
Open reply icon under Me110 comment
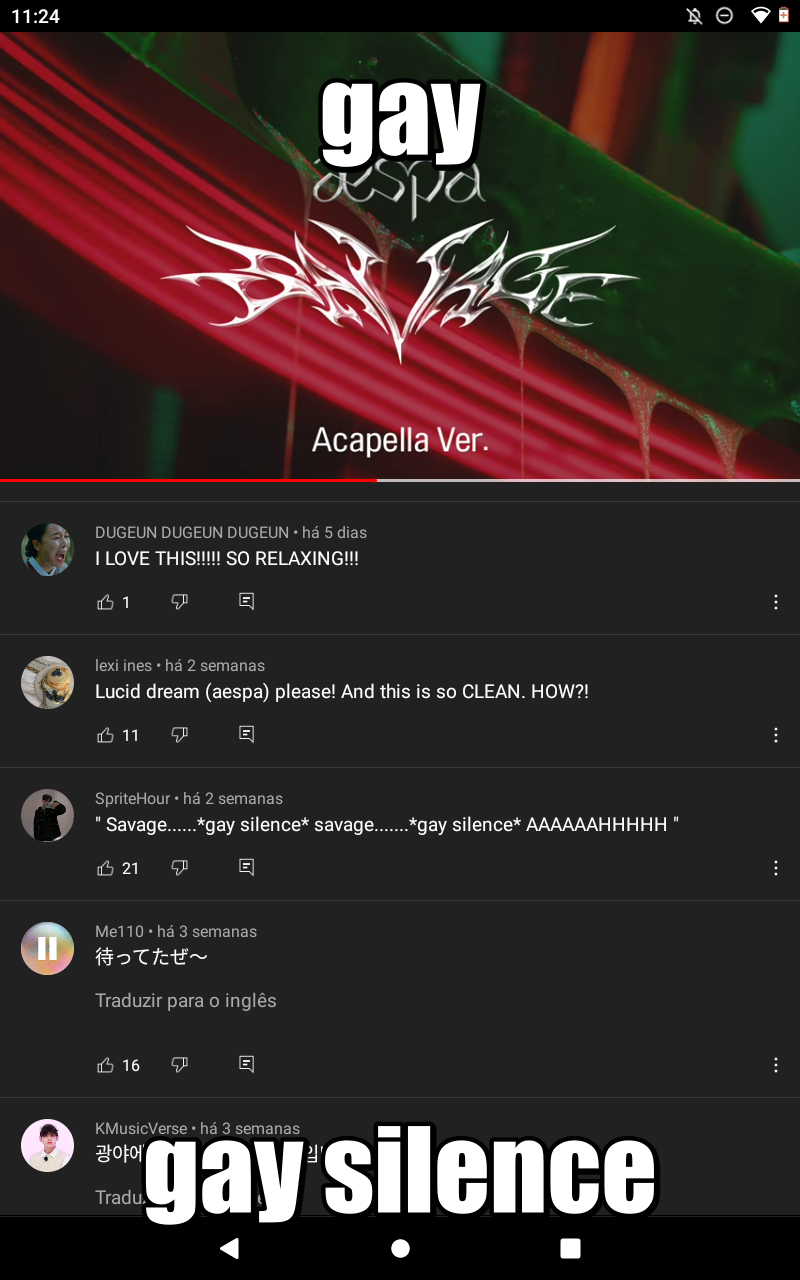(x=247, y=1065)
